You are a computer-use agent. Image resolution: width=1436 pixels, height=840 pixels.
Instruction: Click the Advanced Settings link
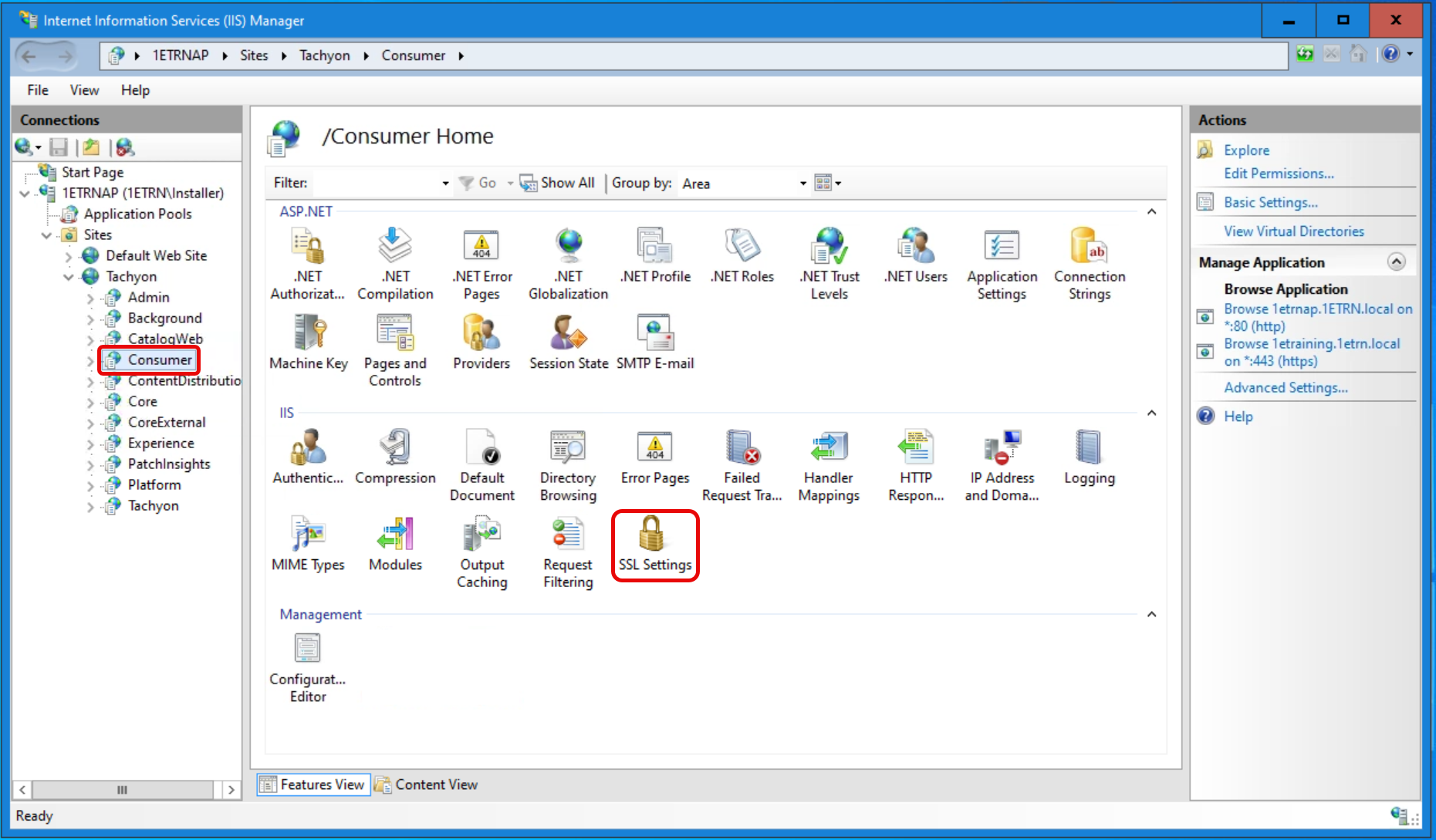pos(1286,387)
